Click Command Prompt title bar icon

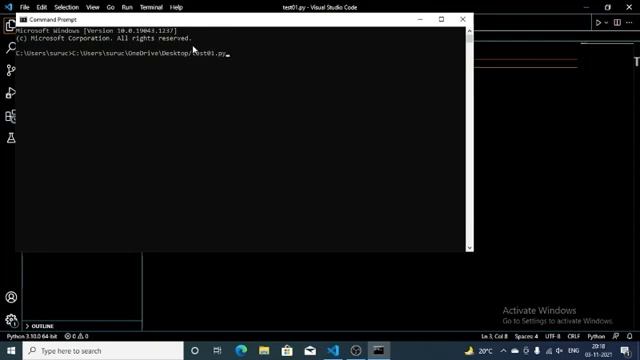tap(23, 20)
